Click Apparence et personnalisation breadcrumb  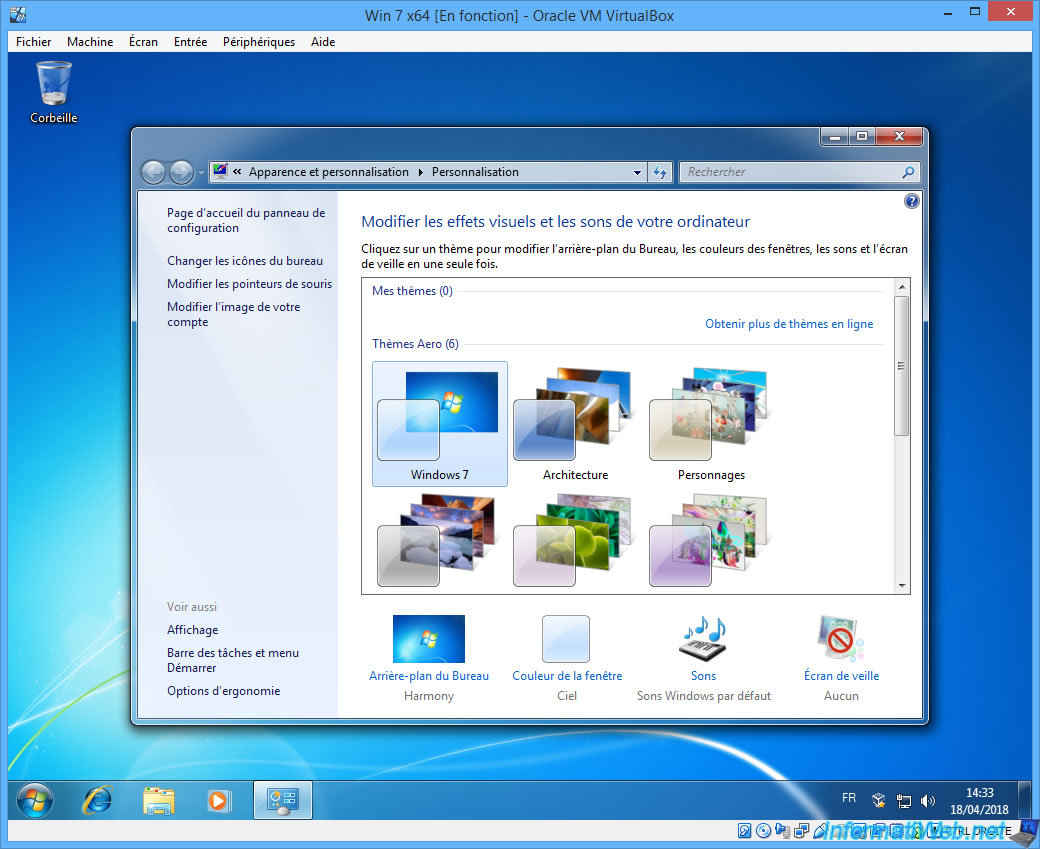pos(328,172)
